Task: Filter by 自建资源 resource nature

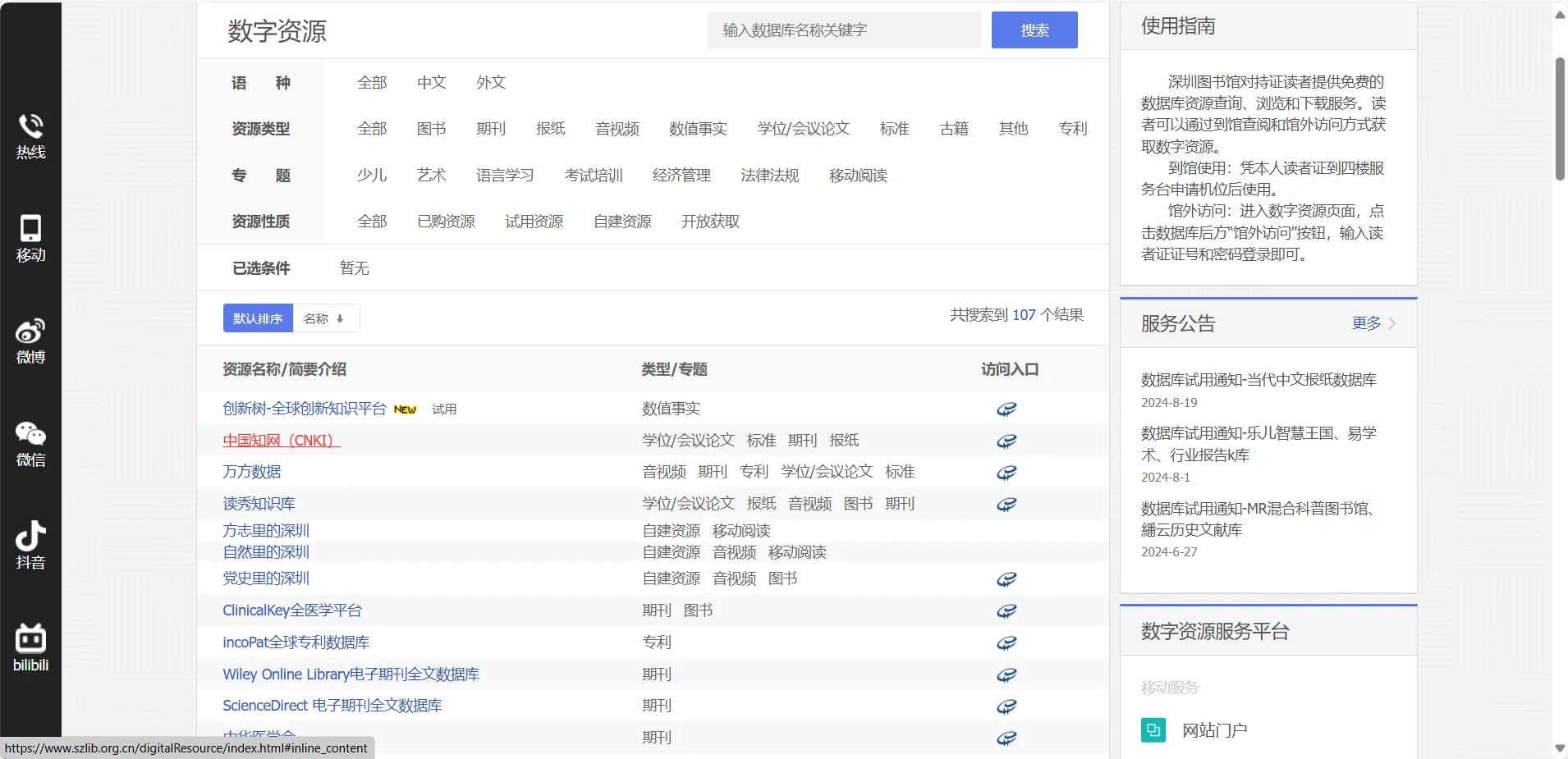Action: click(623, 221)
